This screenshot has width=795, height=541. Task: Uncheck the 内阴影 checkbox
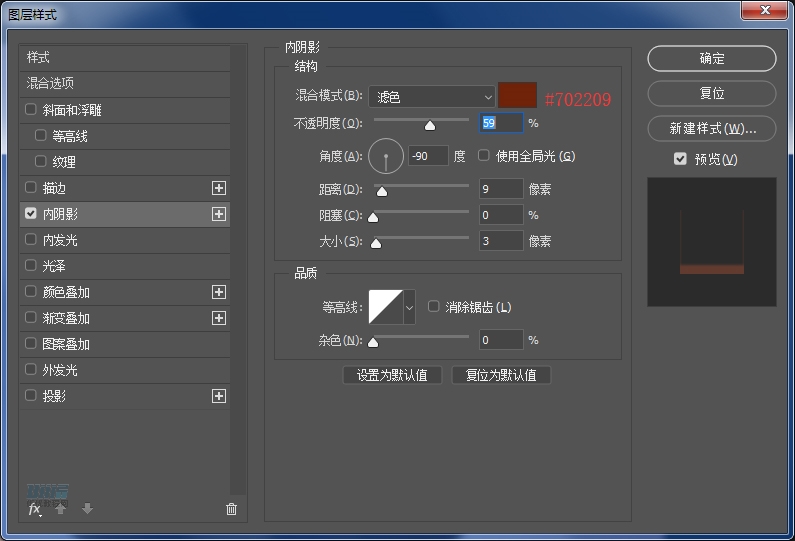[31, 213]
